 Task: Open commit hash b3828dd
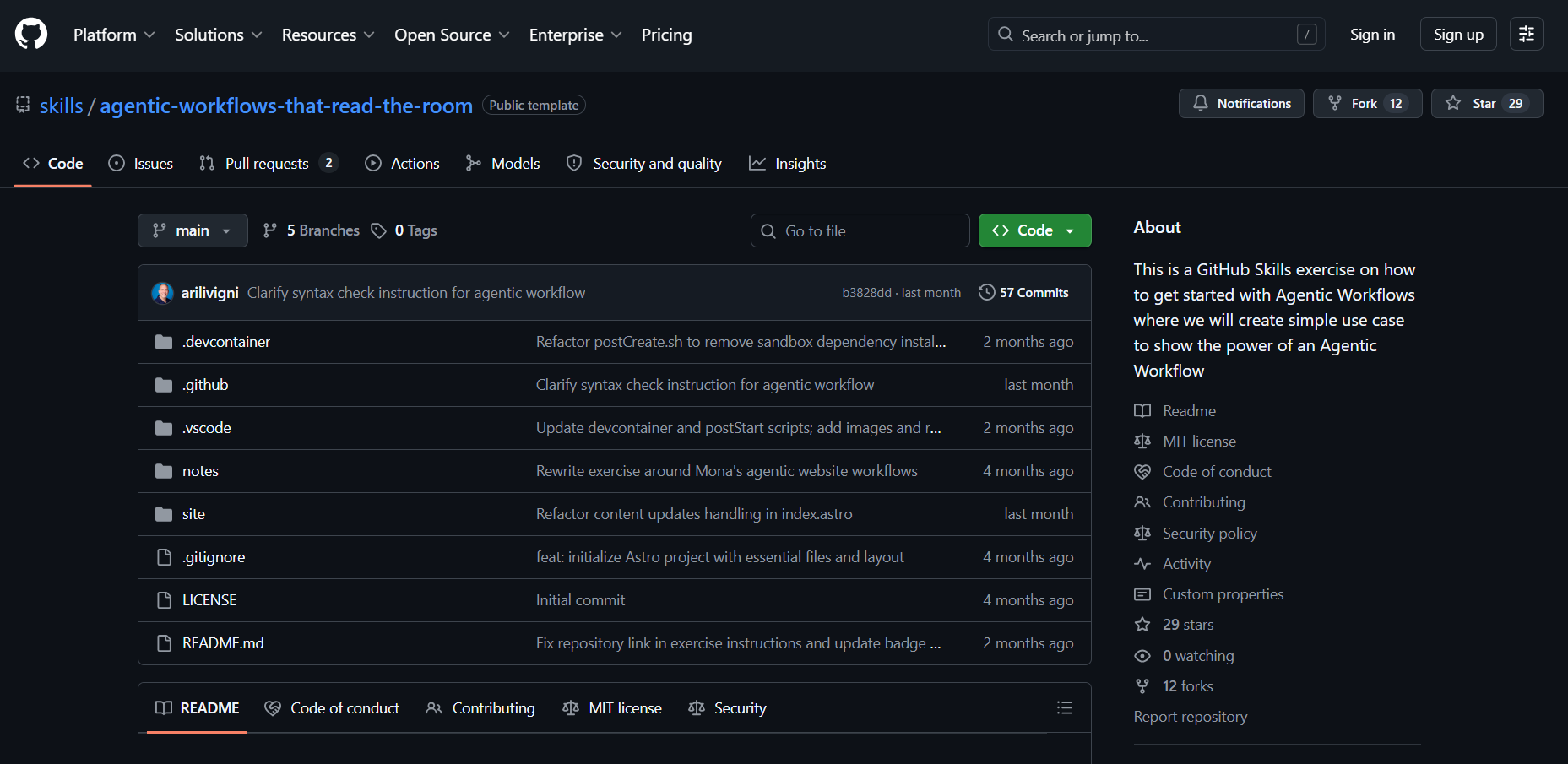tap(866, 293)
